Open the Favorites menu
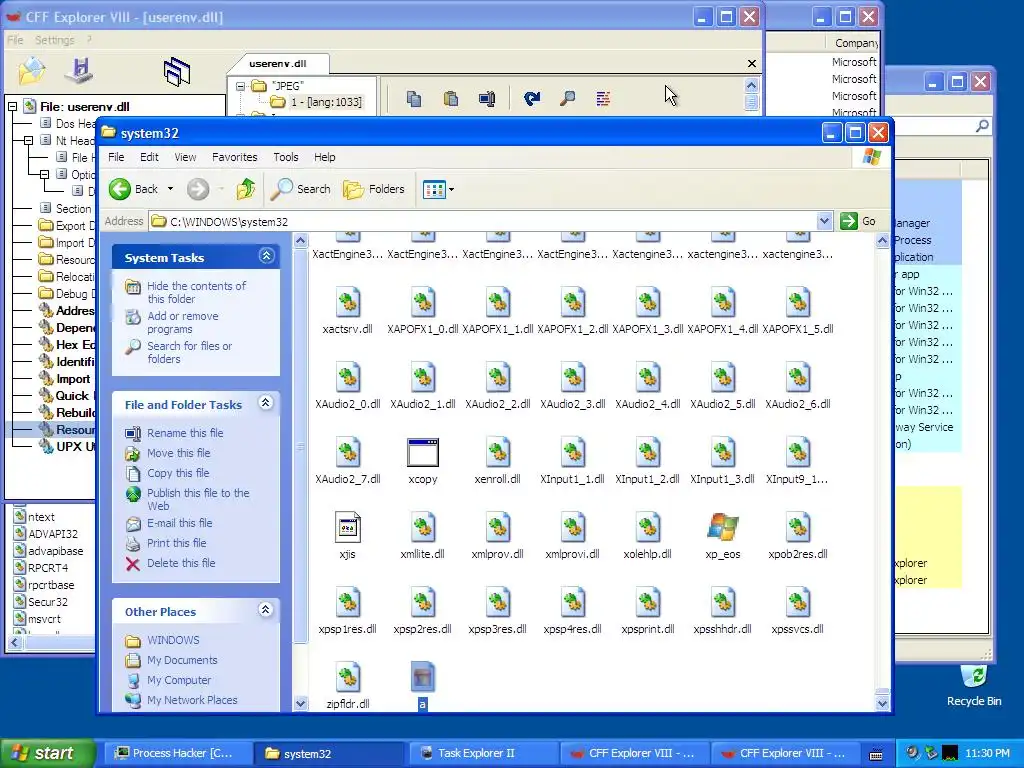Screen dimensions: 1024x768 pyautogui.click(x=234, y=157)
